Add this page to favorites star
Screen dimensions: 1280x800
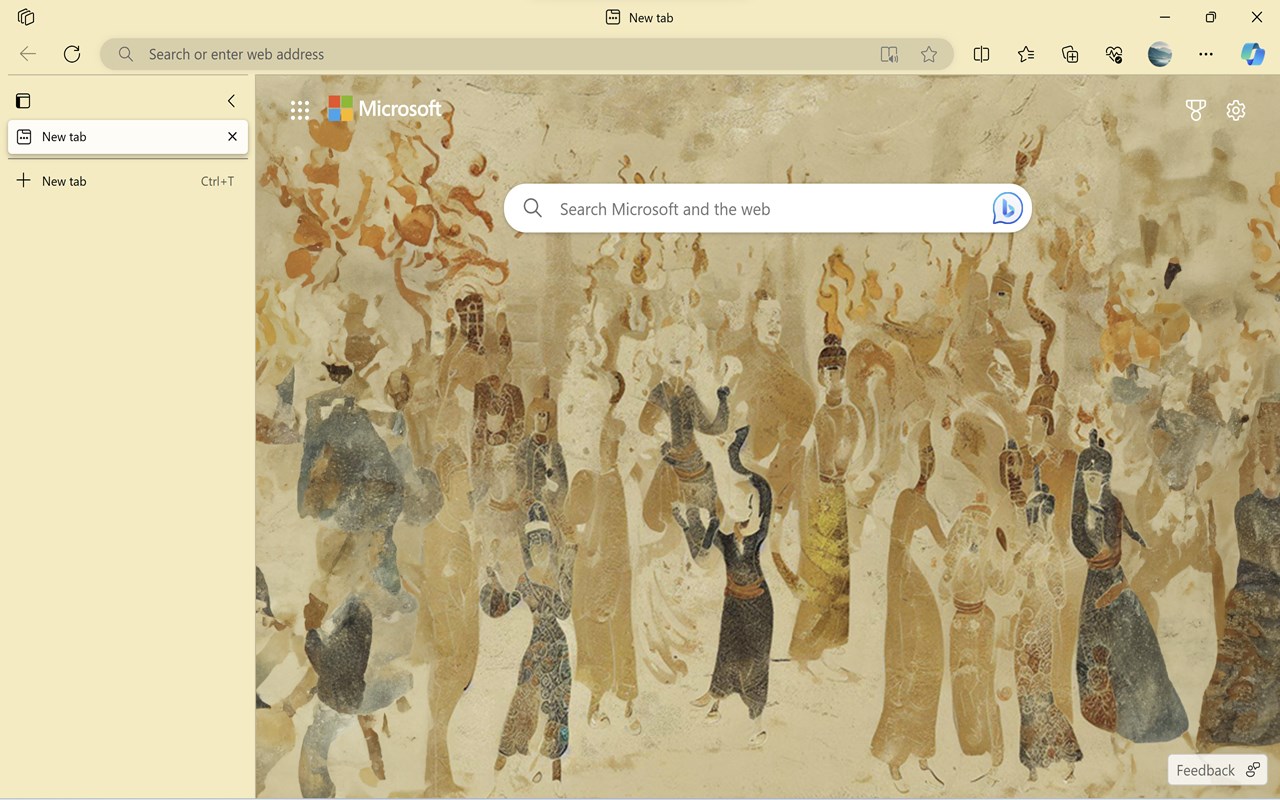929,54
